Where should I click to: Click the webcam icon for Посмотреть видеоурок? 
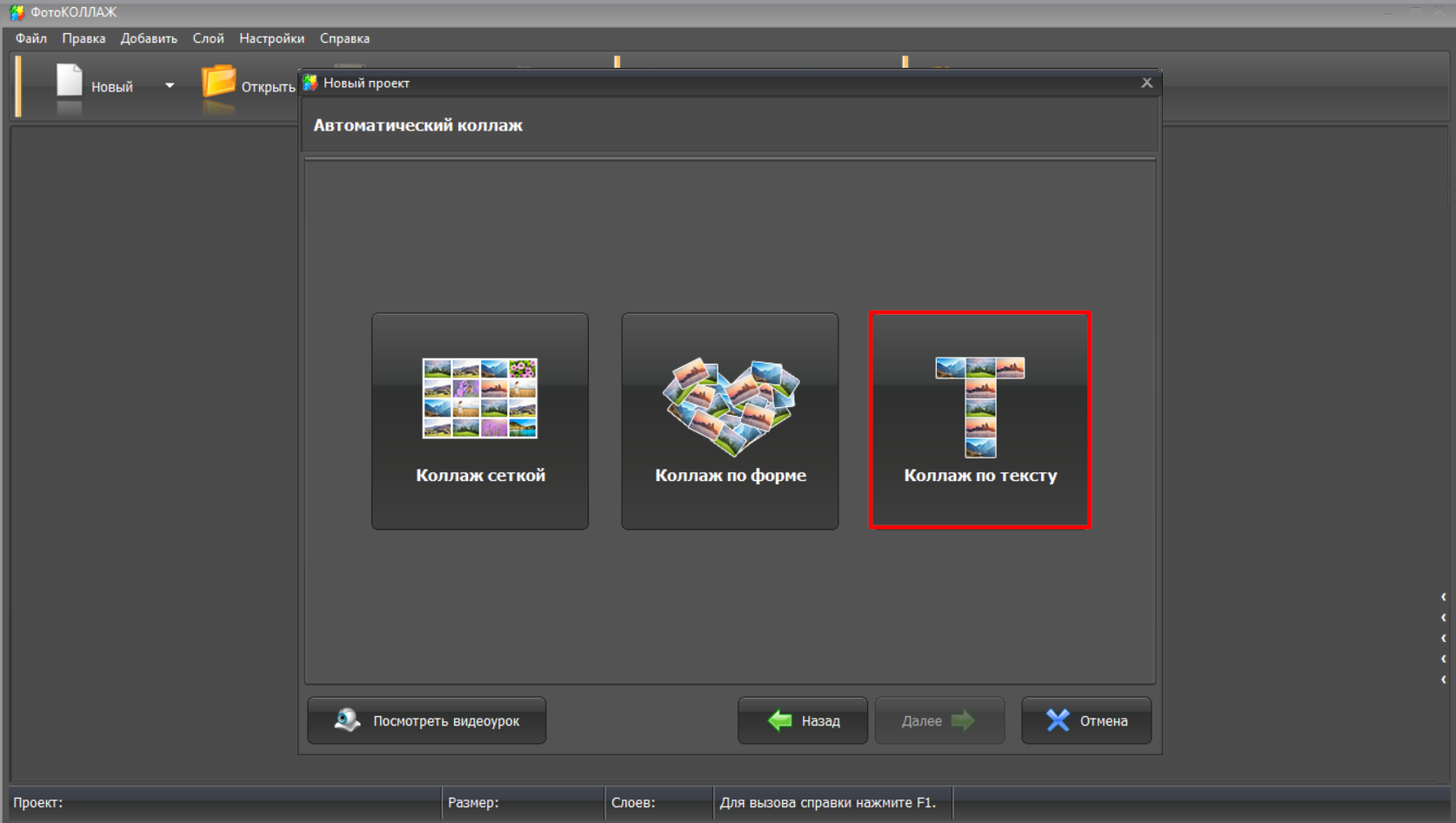pos(347,720)
